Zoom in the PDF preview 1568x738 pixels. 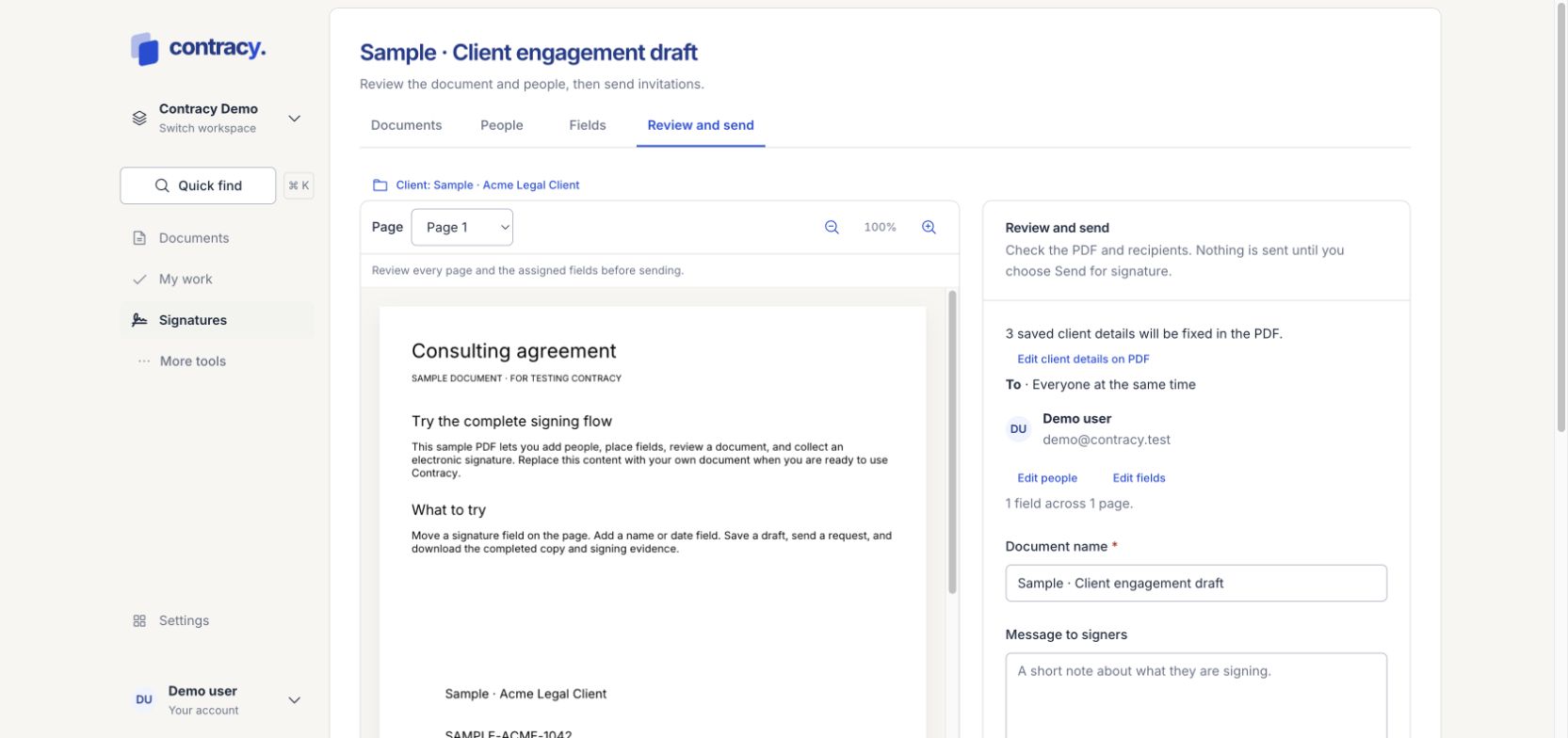click(929, 227)
